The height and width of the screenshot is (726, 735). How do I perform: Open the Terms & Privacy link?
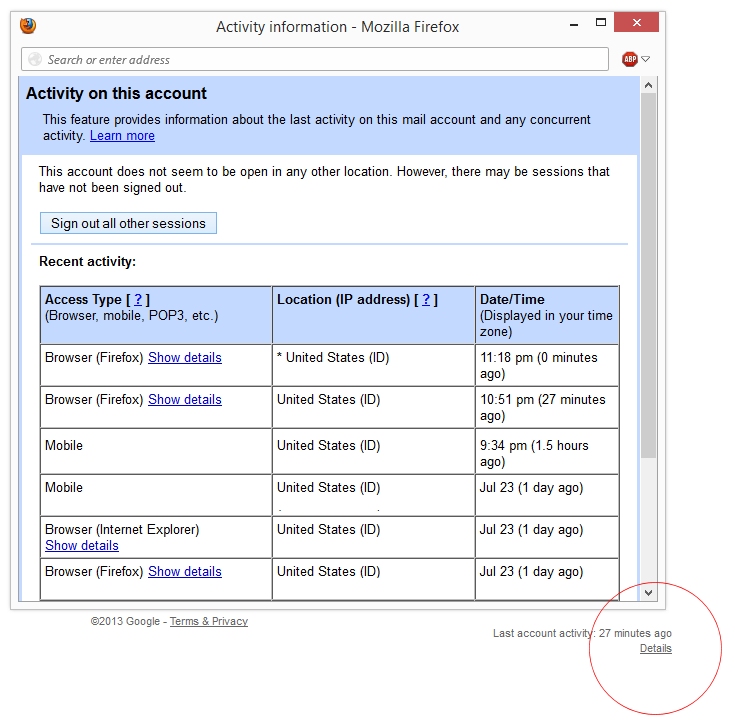coord(209,621)
